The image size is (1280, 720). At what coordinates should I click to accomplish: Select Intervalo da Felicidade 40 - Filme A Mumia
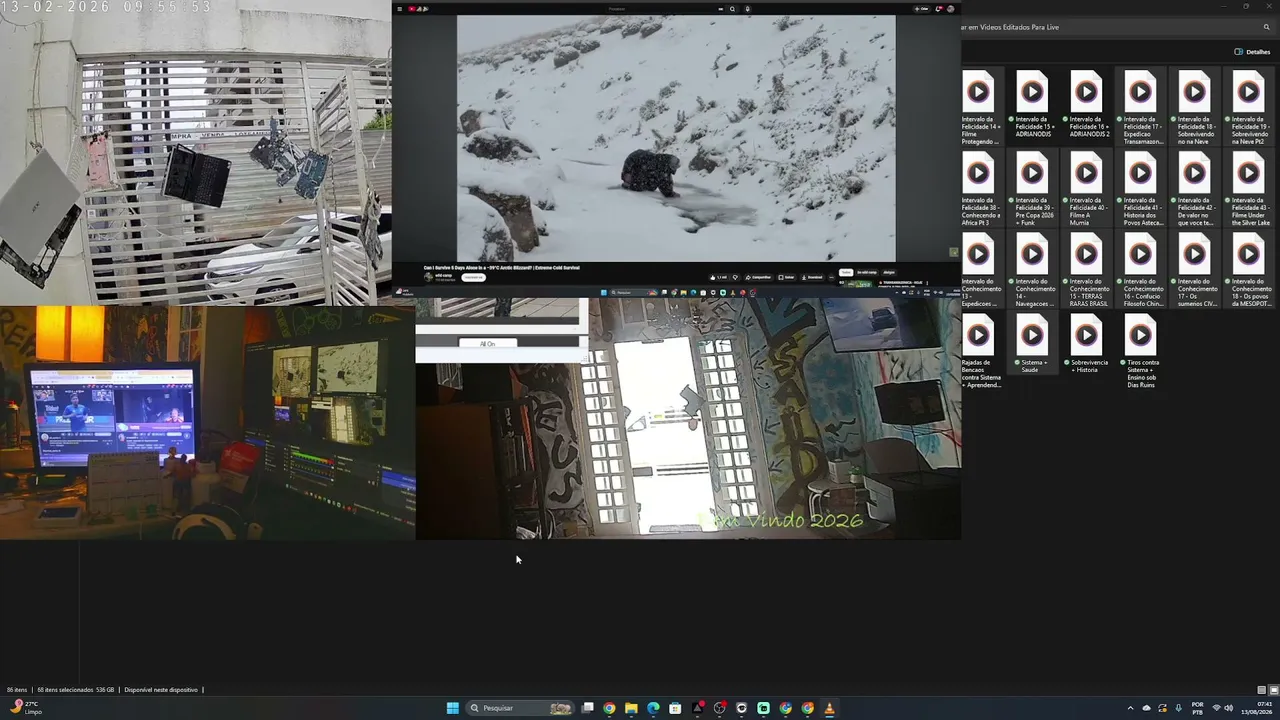pos(1086,189)
